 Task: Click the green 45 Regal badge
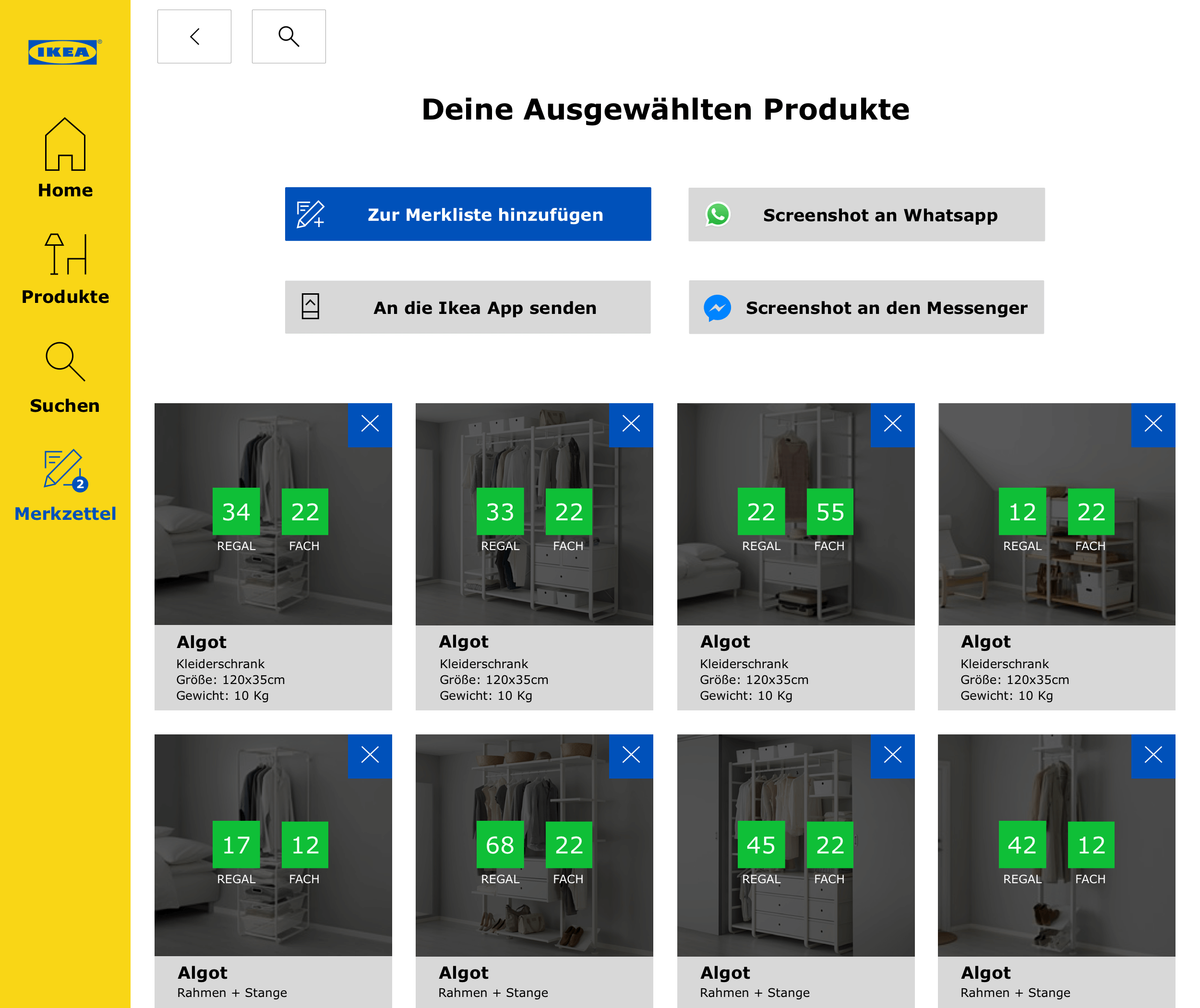tap(761, 845)
